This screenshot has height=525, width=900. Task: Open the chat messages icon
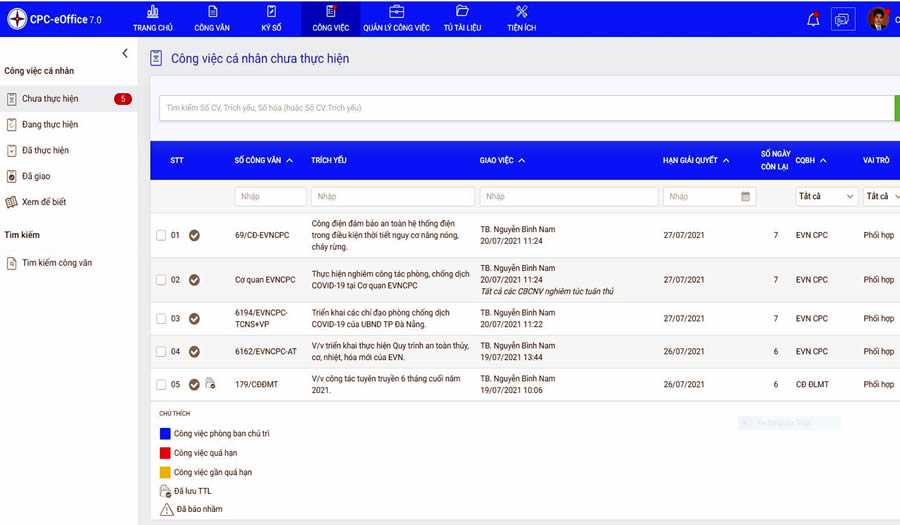pyautogui.click(x=843, y=19)
